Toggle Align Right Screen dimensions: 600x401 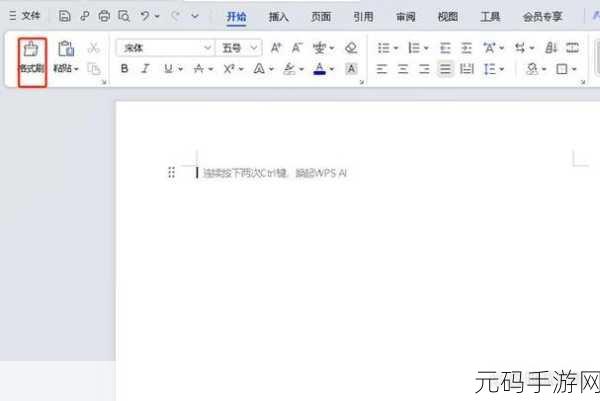point(424,69)
